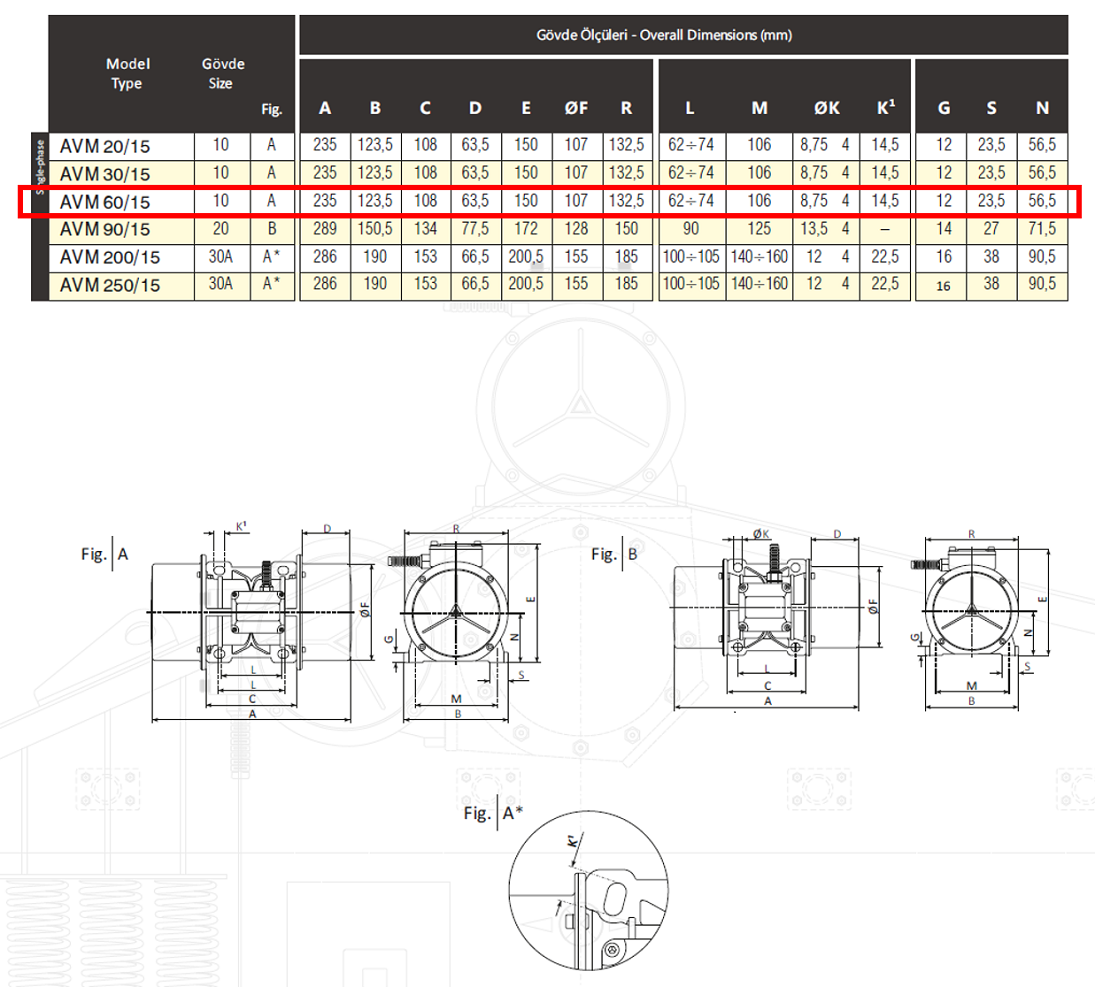The image size is (1095, 987).
Task: Click Fig. 'A*' cell in AVM 250/15 row
Action: (x=272, y=284)
